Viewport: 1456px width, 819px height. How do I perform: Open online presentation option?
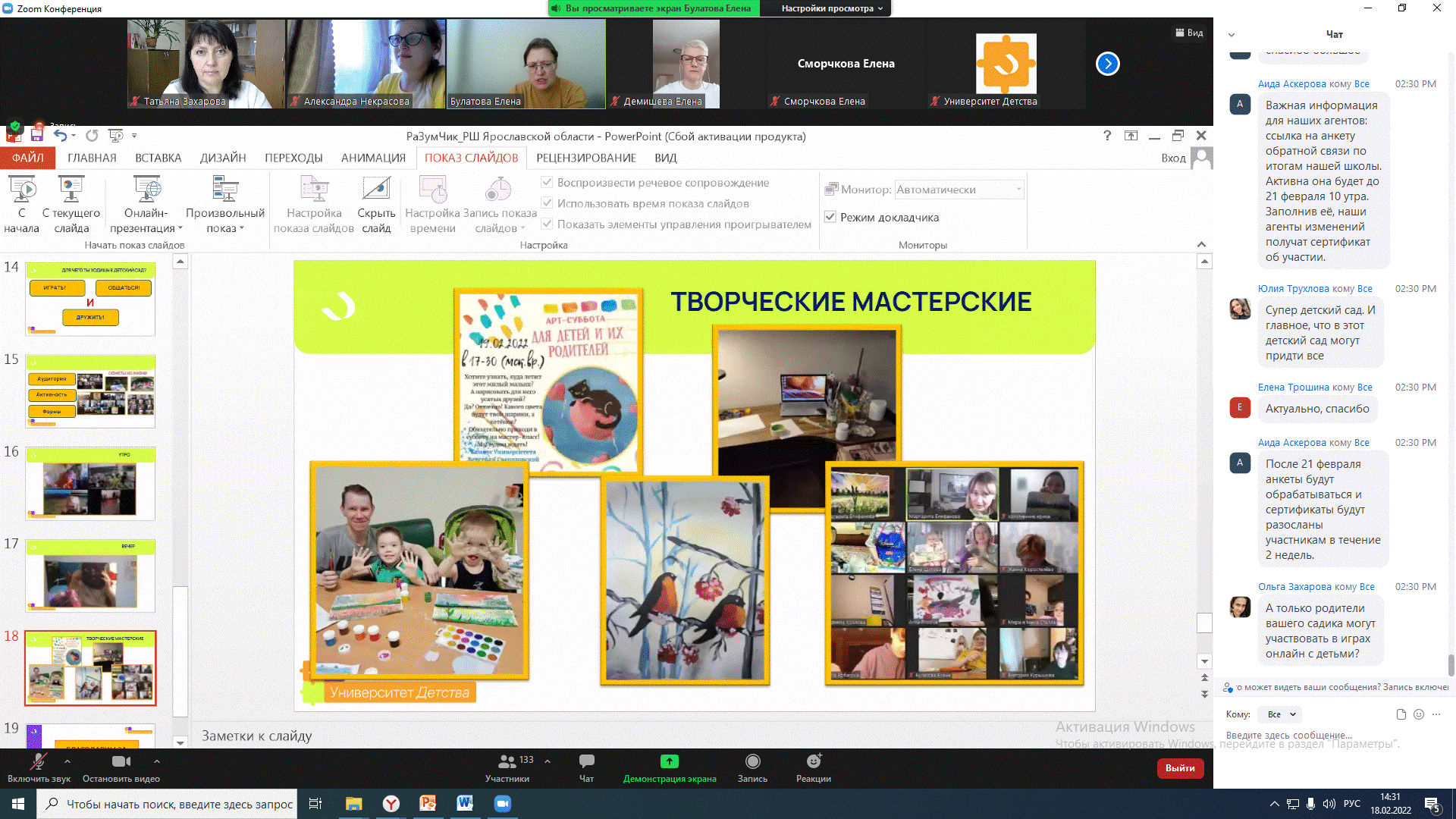(x=147, y=189)
